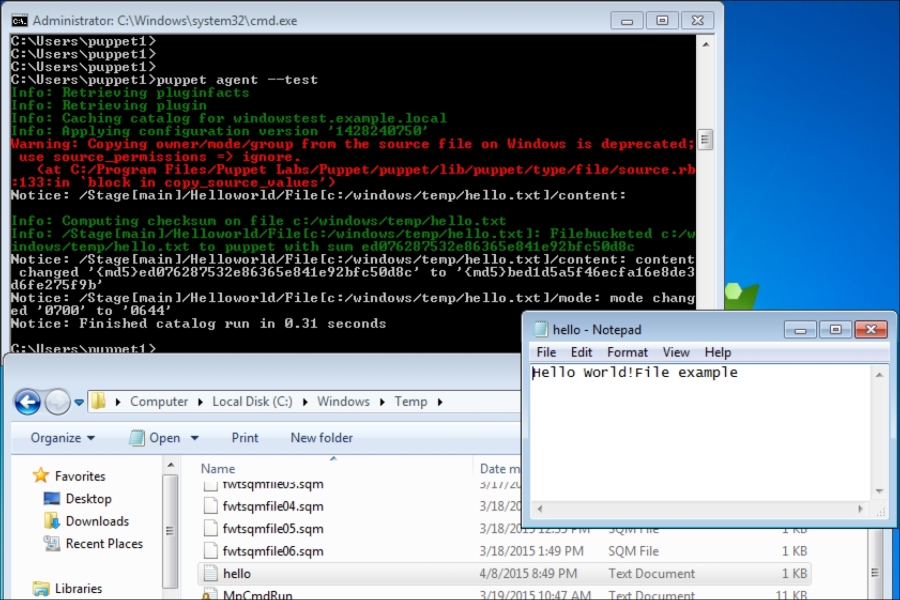Viewport: 900px width, 600px height.
Task: Click the Print button in Explorer toolbar
Action: point(245,438)
